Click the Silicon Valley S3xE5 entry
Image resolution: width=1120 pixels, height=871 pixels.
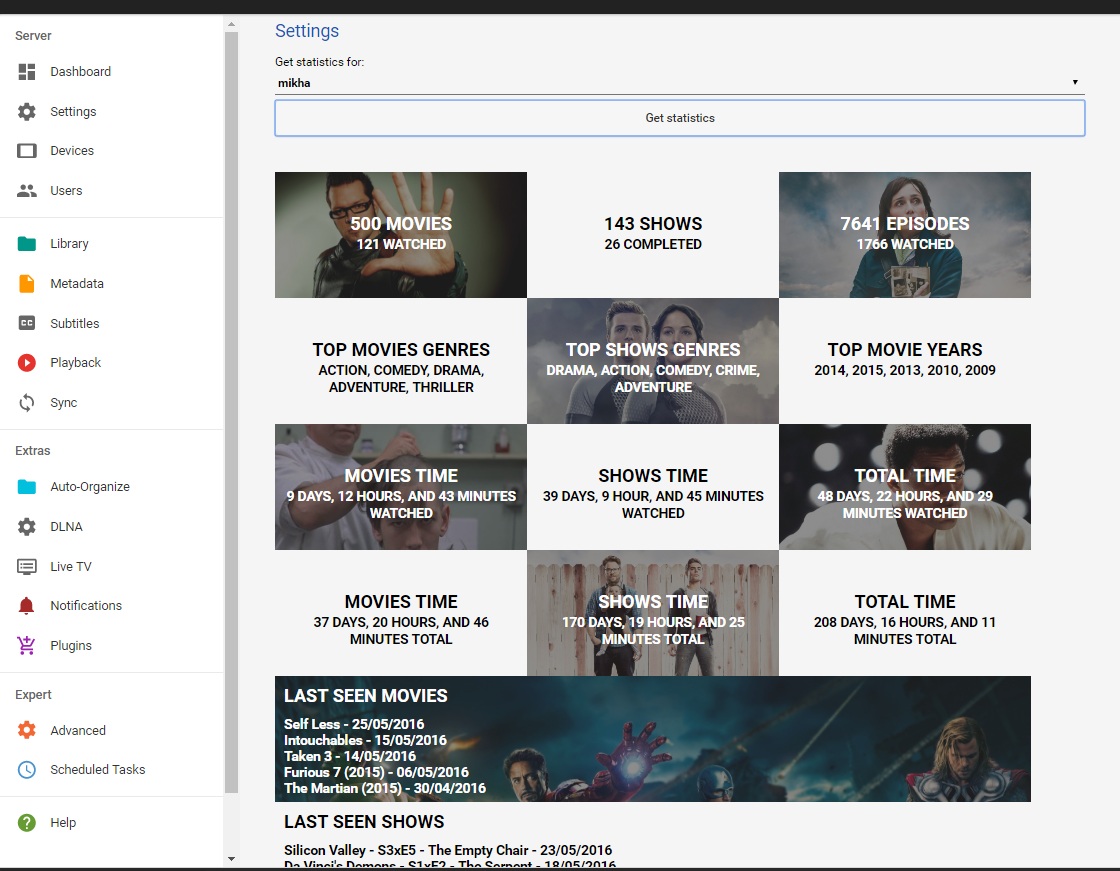pyautogui.click(x=448, y=850)
